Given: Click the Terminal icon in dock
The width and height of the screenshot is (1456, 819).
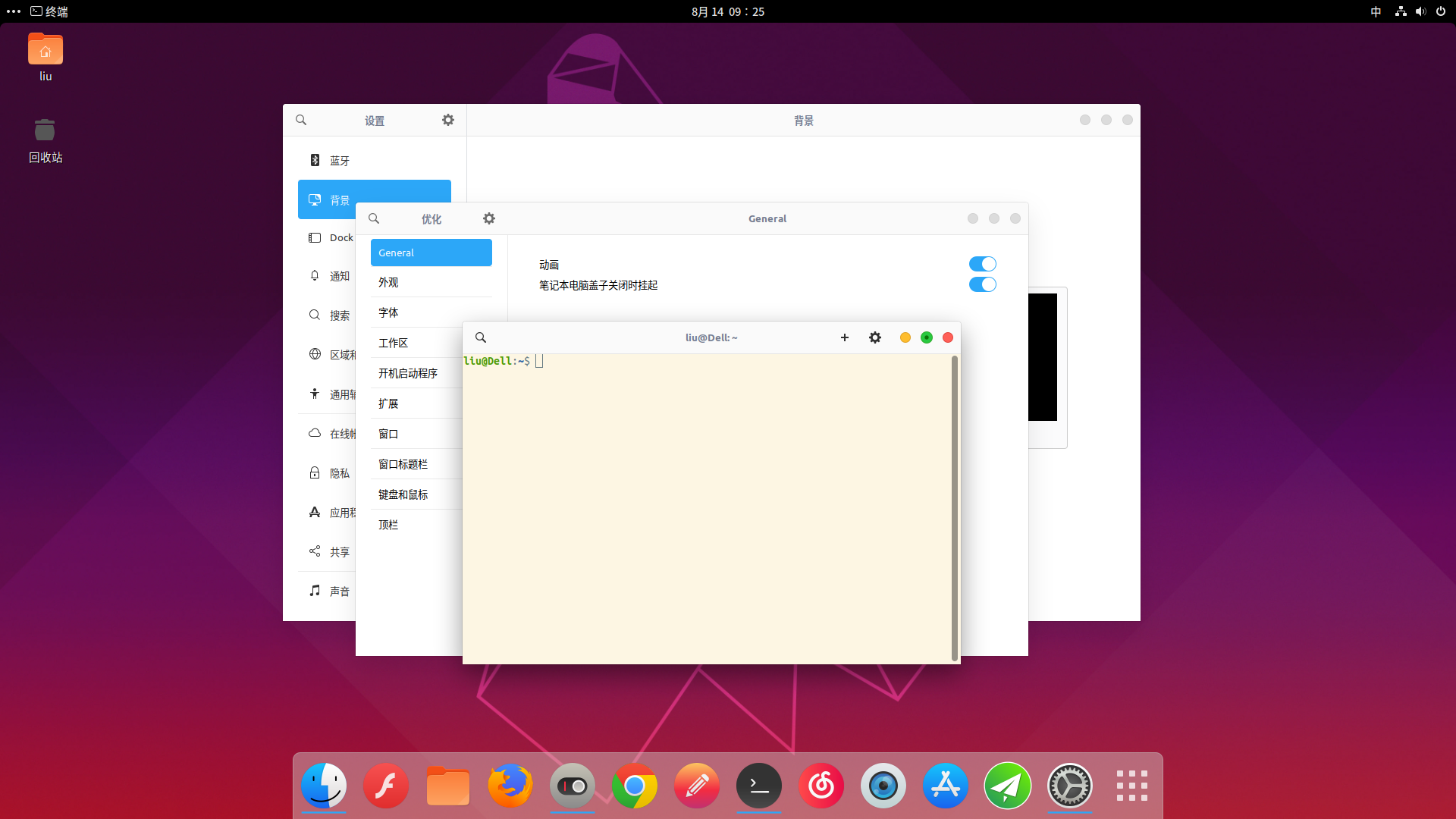Looking at the screenshot, I should coord(759,786).
